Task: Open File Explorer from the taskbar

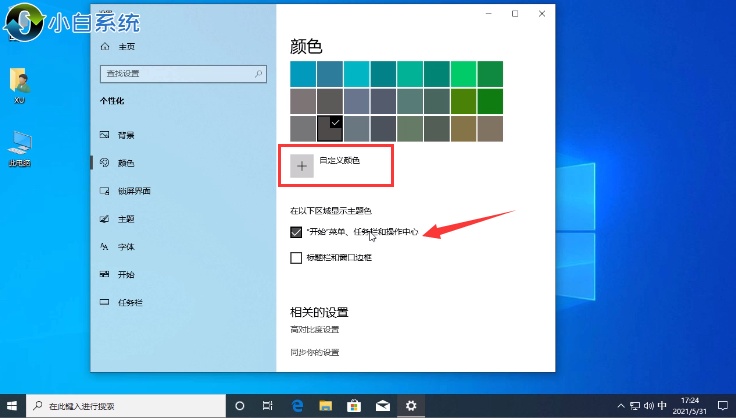Action: 325,406
